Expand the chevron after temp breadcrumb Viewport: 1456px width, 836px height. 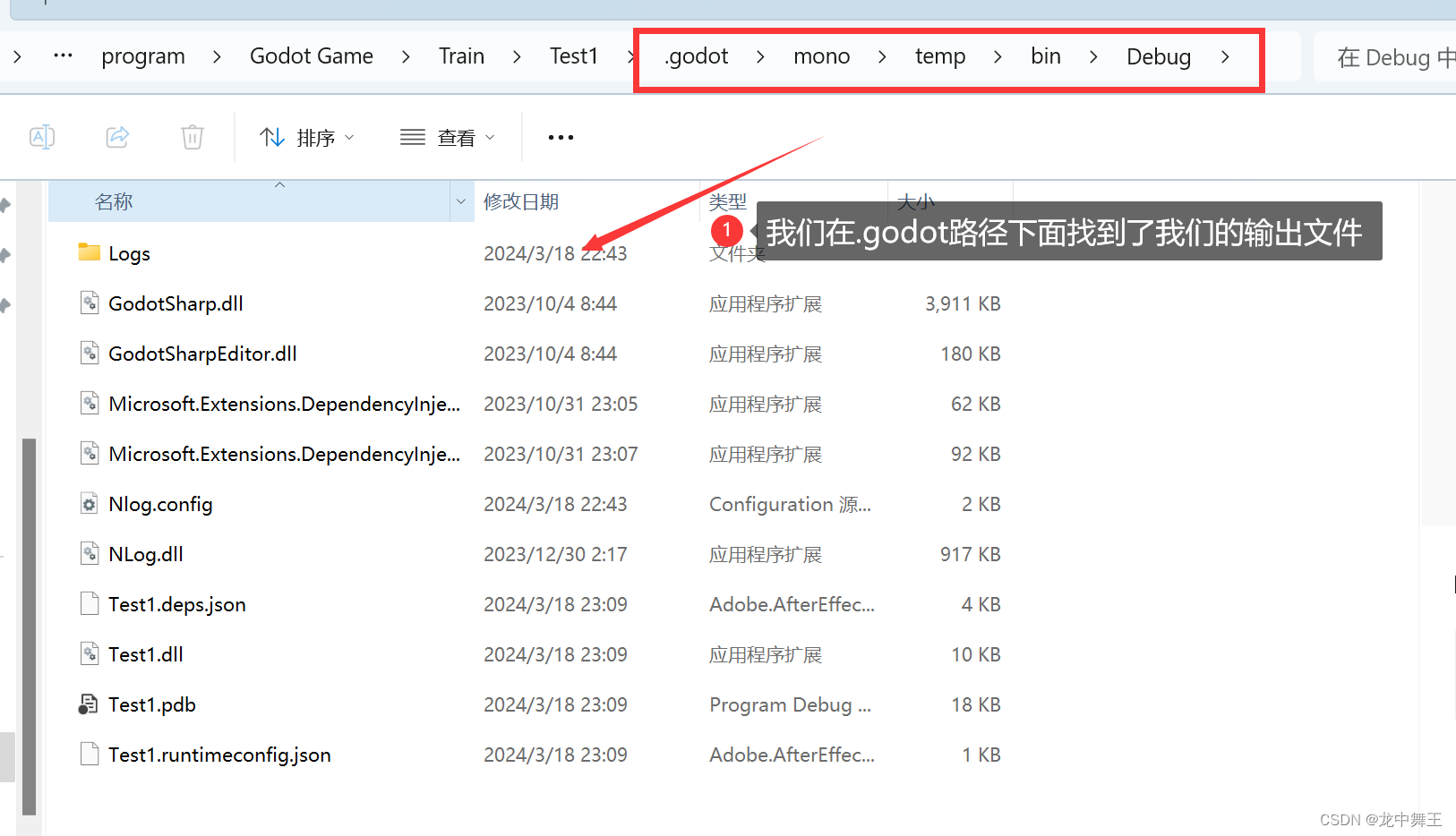pos(998,56)
